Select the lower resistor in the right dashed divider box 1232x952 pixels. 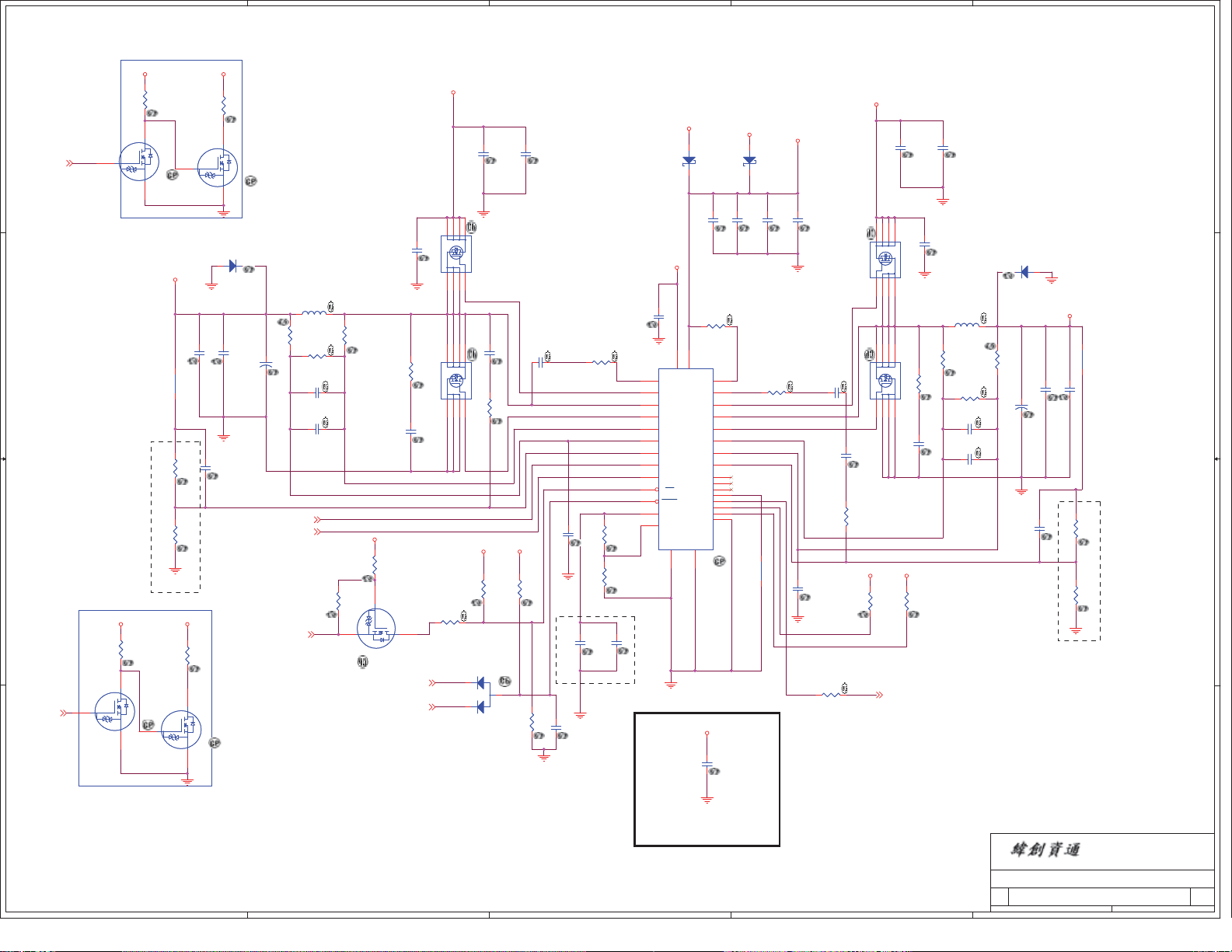pyautogui.click(x=1076, y=597)
